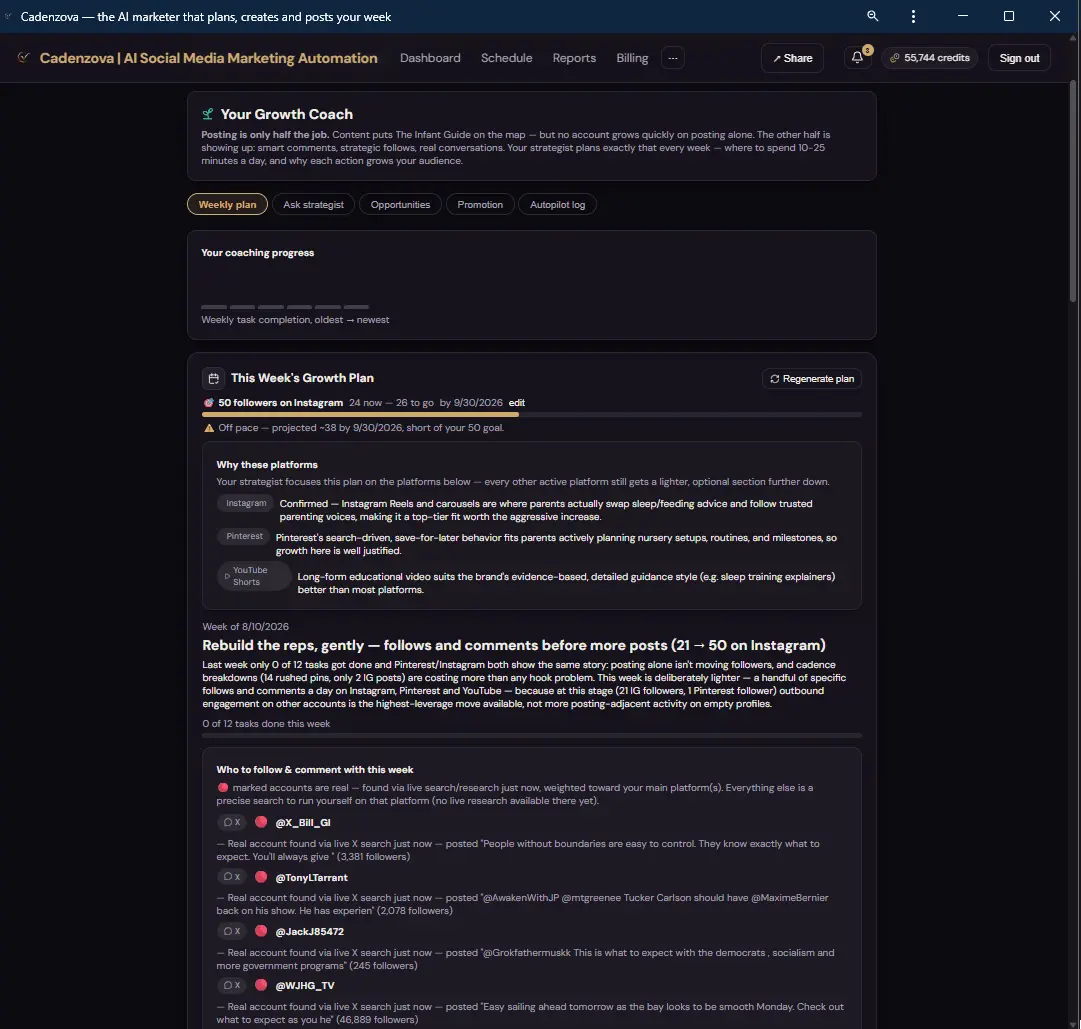The height and width of the screenshot is (1029, 1081).
Task: Switch to the Promotion tab
Action: (481, 205)
